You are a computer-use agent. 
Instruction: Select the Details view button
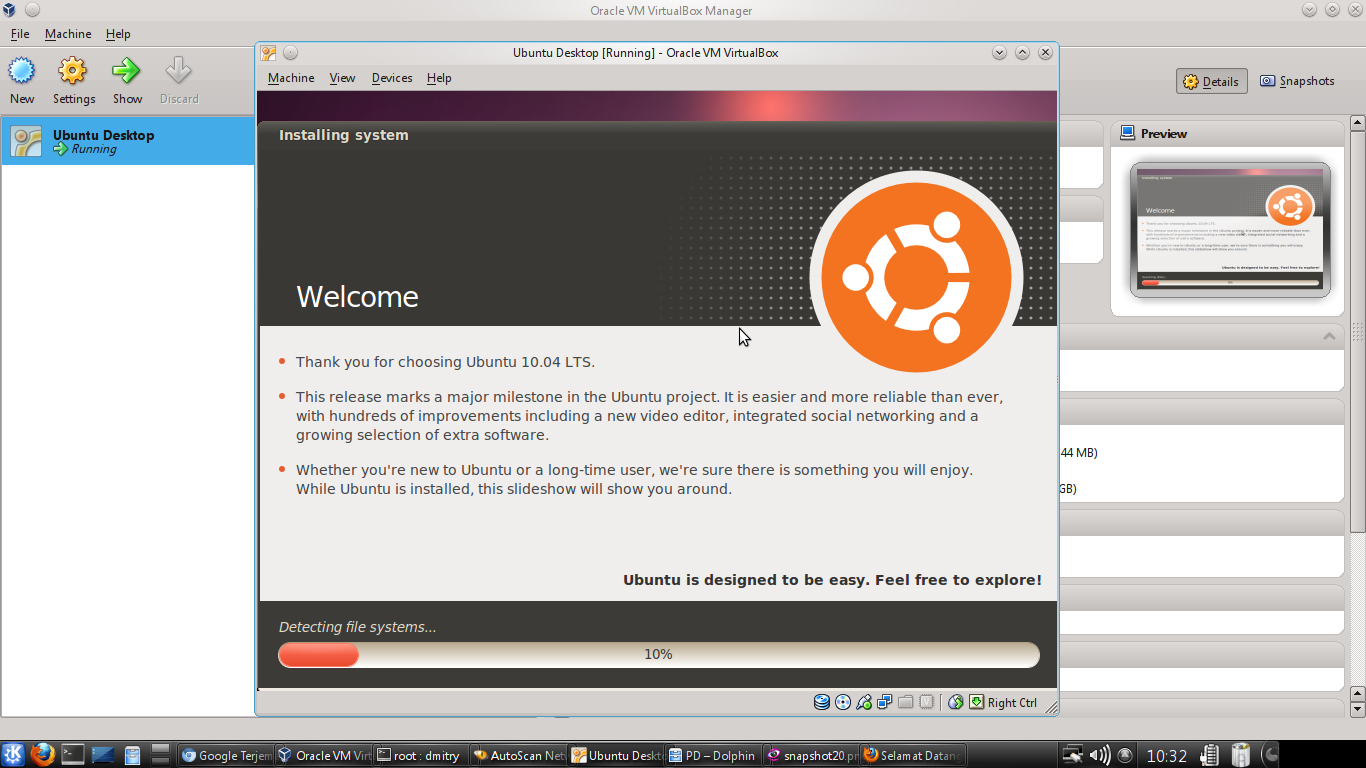tap(1211, 82)
